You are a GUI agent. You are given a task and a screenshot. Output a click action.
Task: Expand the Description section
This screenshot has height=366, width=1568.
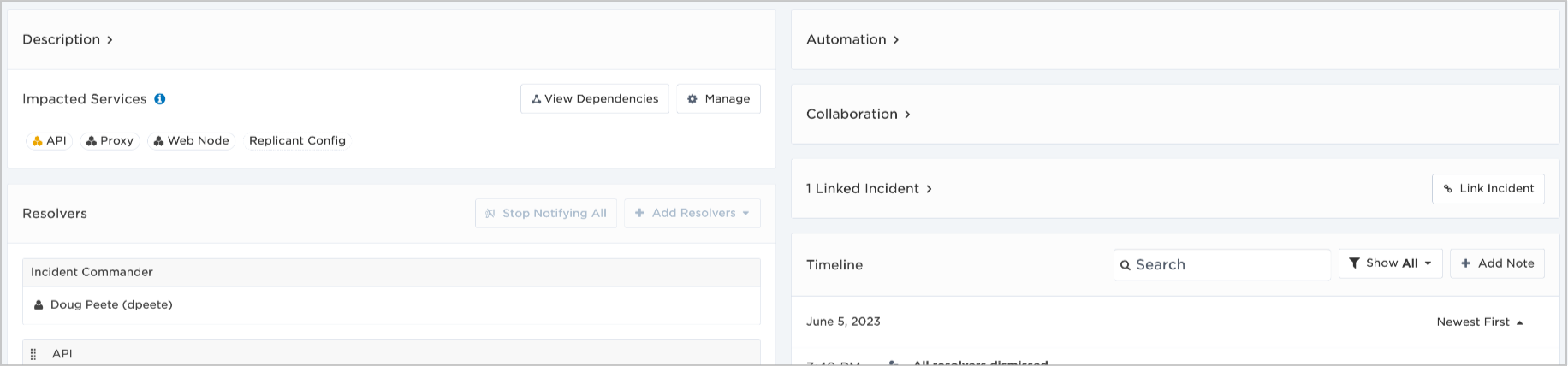pyautogui.click(x=68, y=40)
